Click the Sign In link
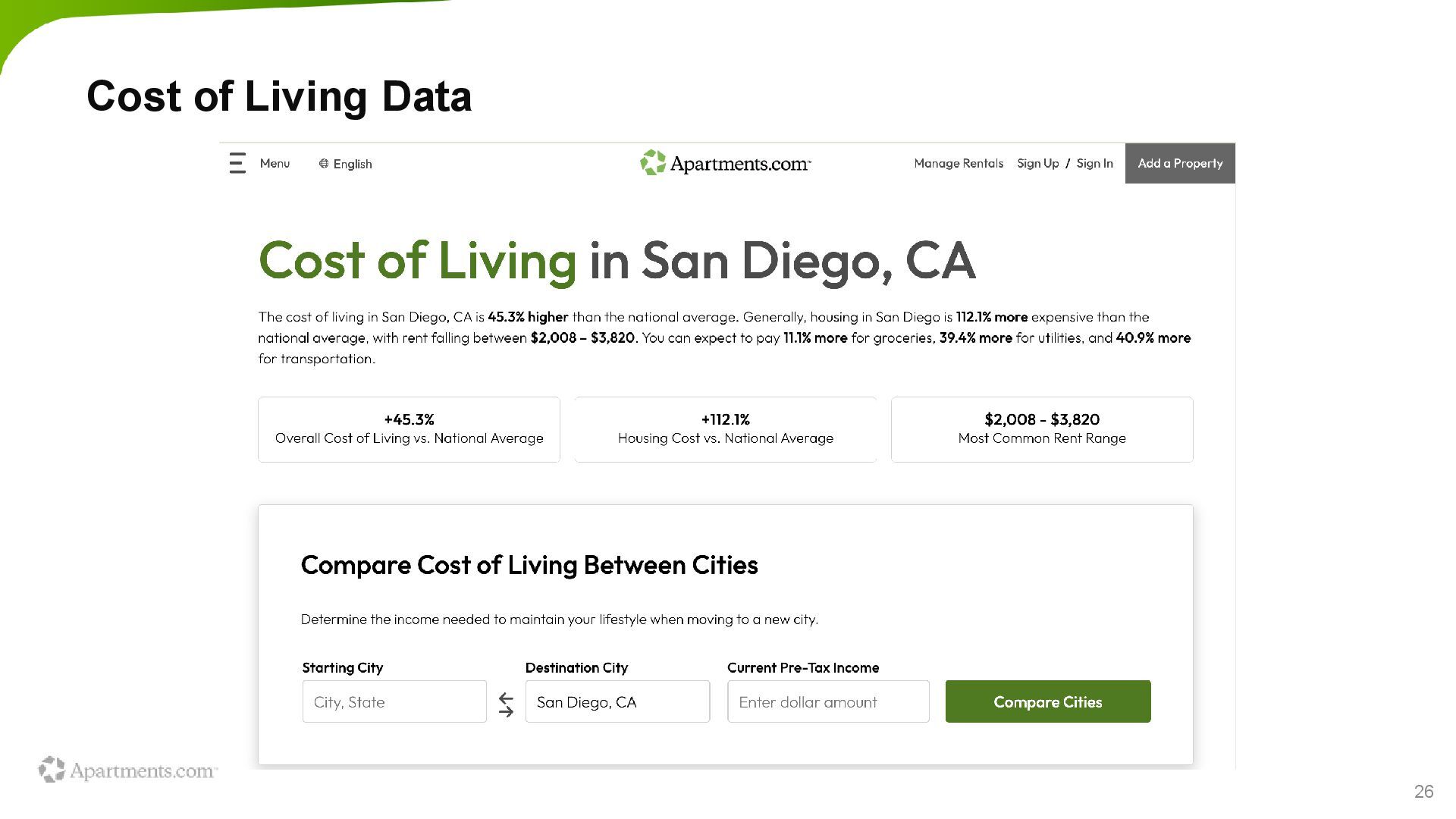The image size is (1456, 819). (1094, 163)
